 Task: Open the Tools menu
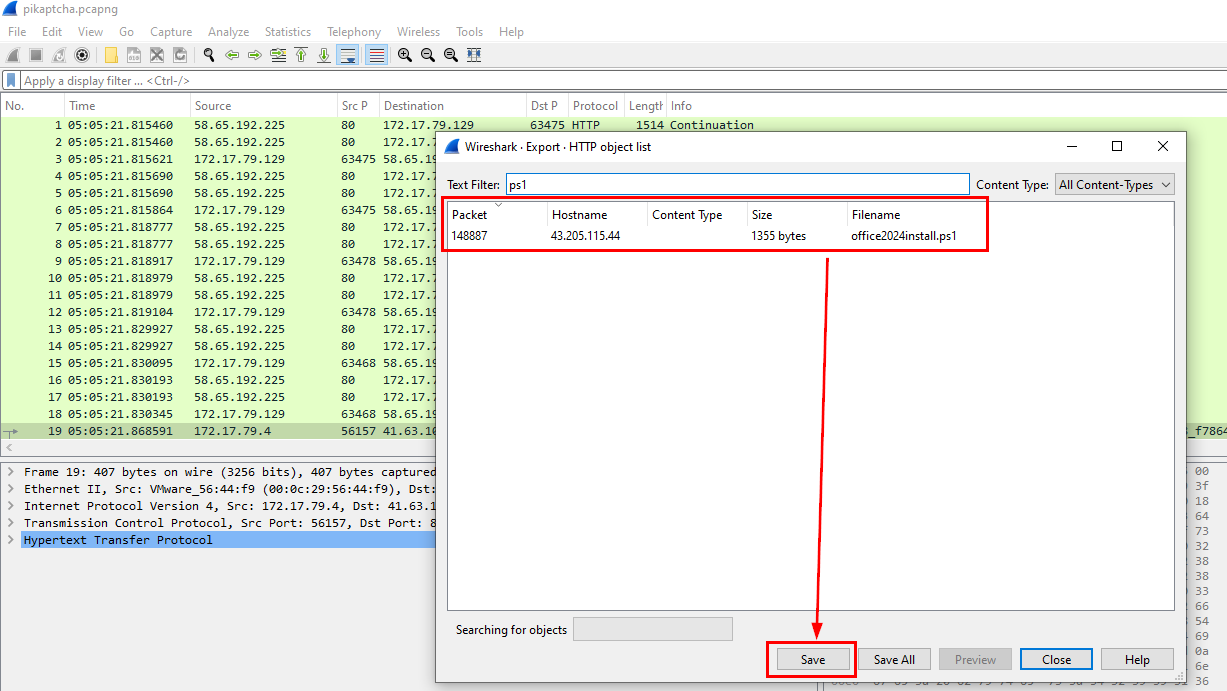pos(470,32)
